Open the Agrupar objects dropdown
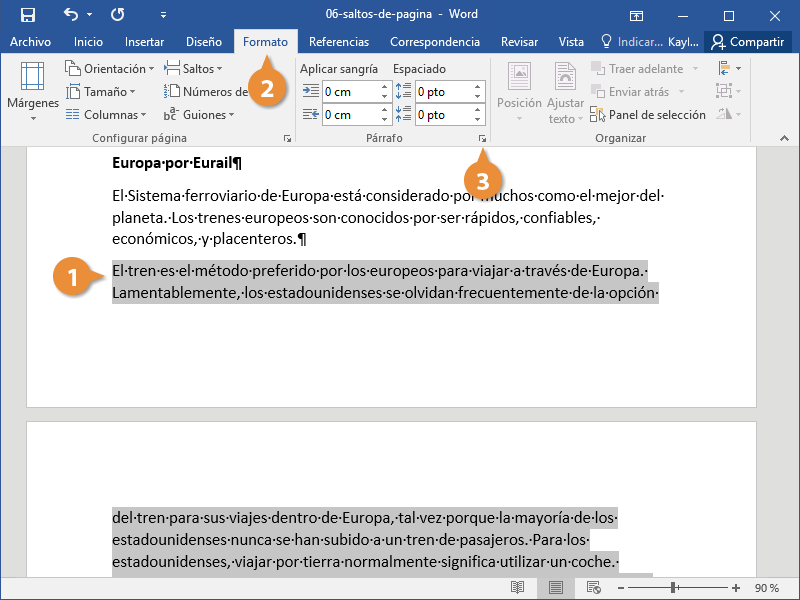 click(x=729, y=91)
